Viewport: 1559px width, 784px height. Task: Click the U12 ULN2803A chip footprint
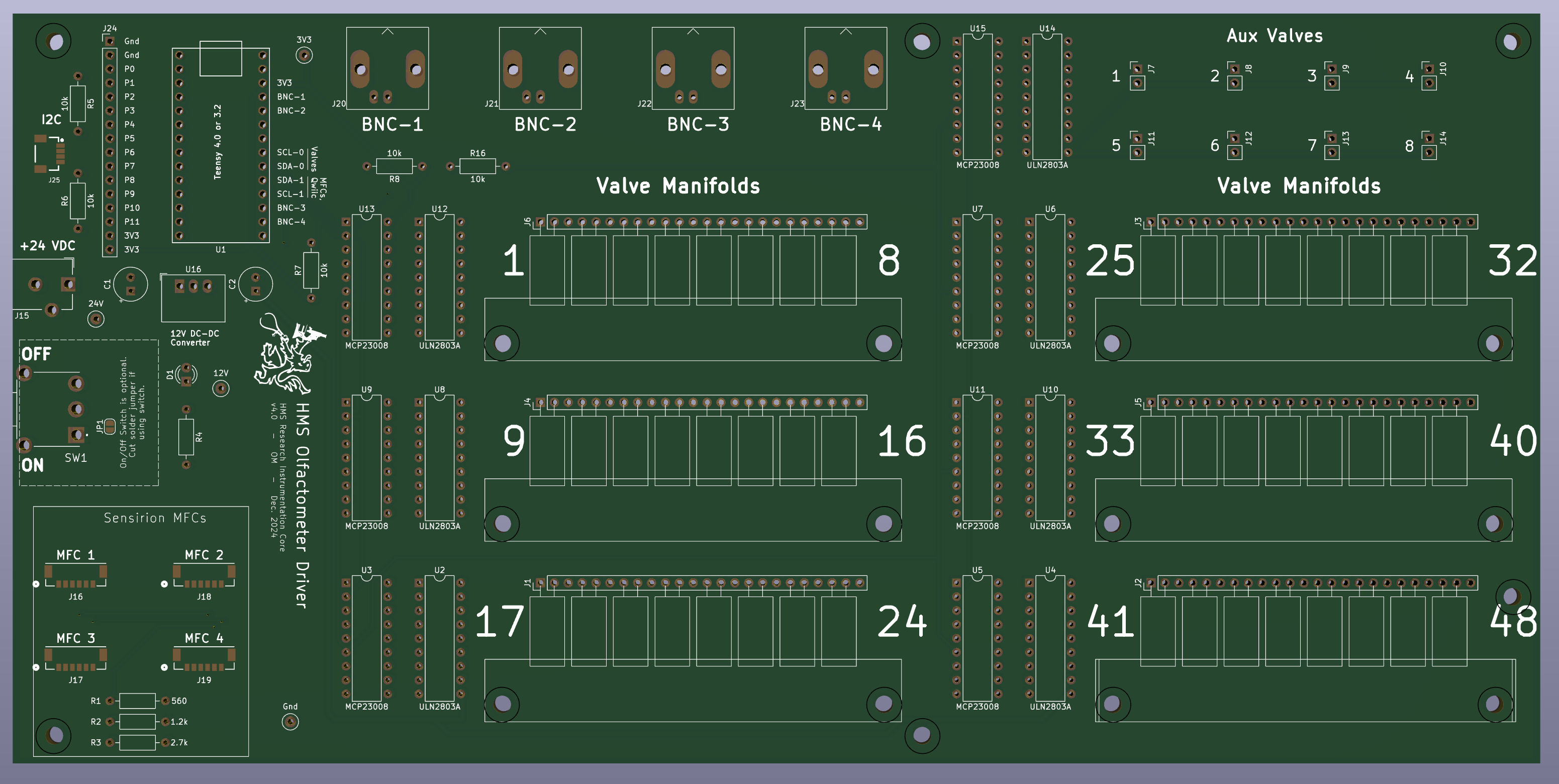(439, 277)
